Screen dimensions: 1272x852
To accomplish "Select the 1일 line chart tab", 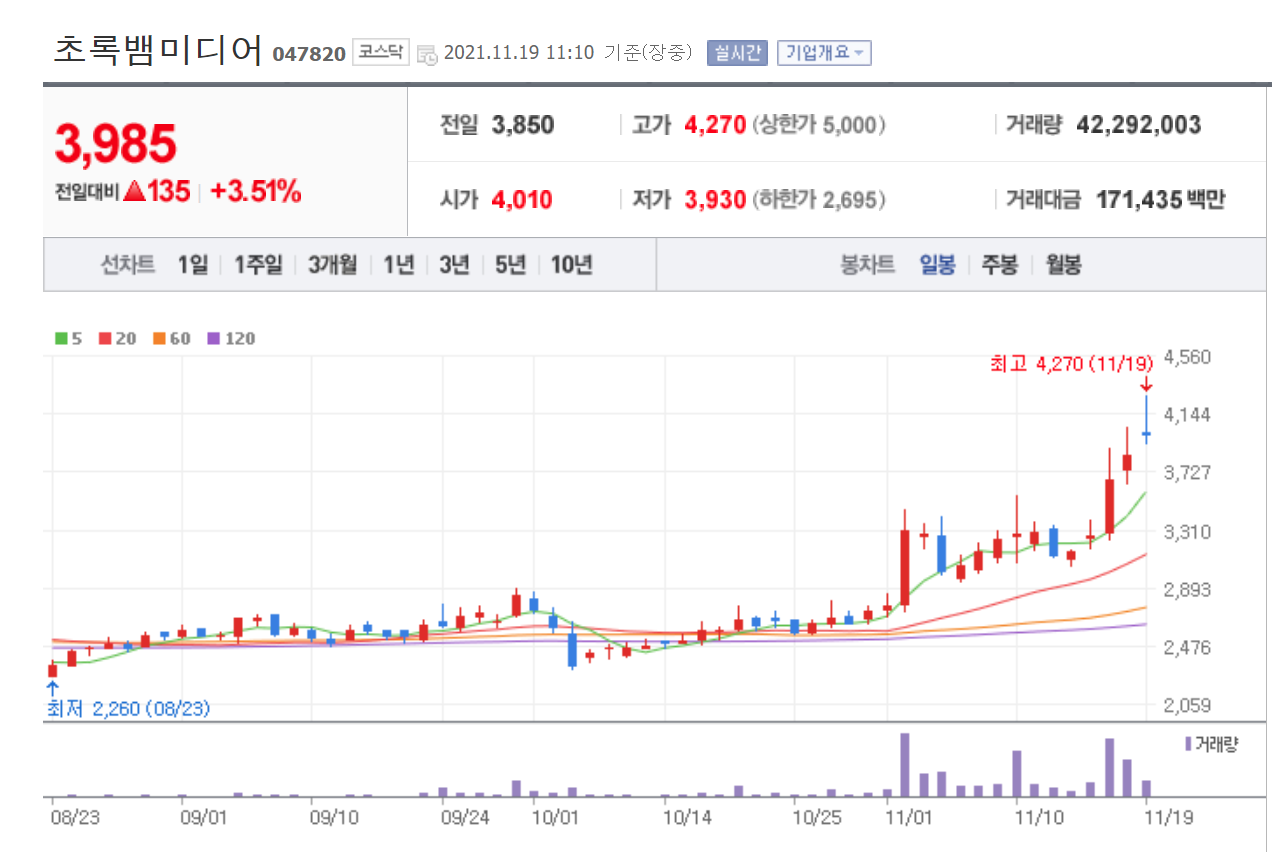I will click(x=192, y=265).
